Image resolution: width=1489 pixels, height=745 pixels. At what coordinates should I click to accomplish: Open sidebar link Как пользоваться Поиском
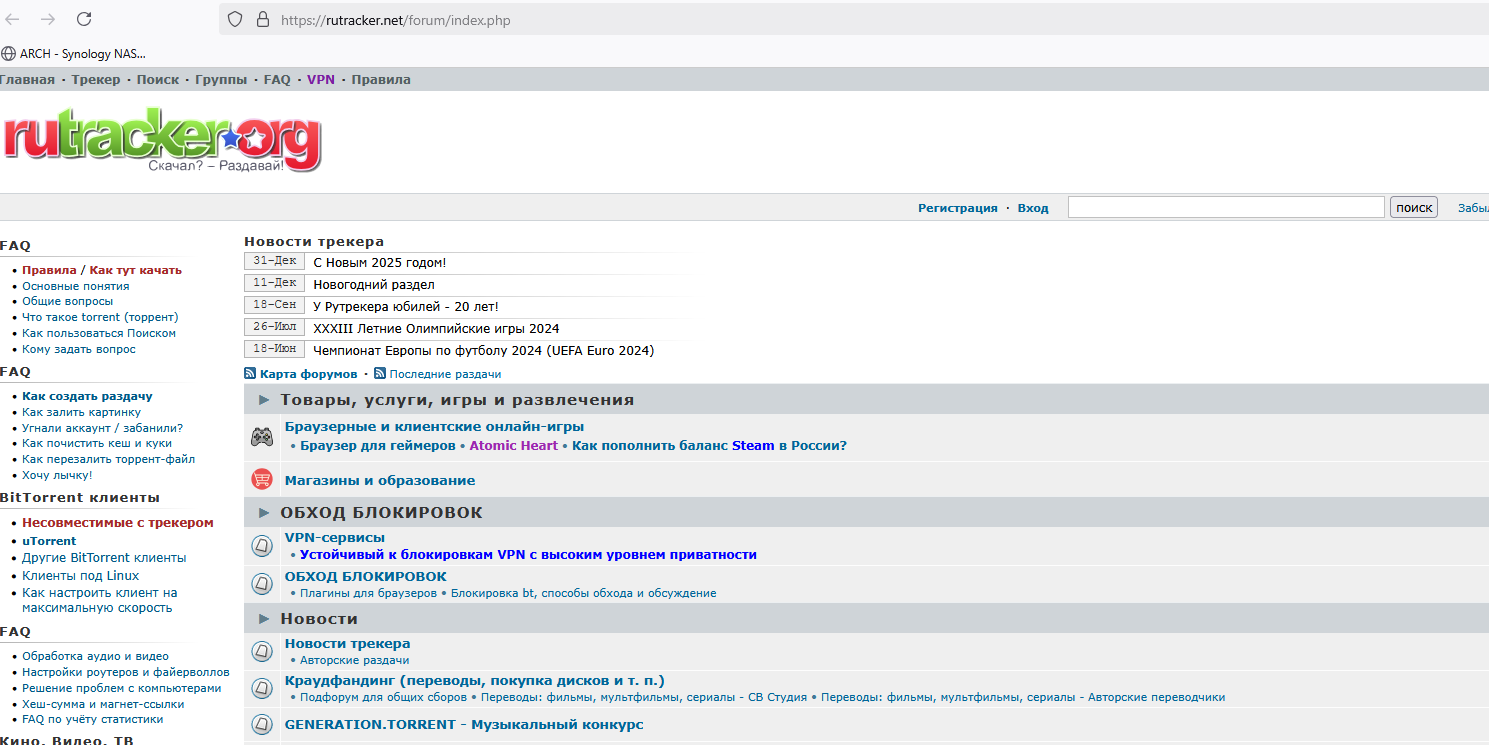pos(99,333)
